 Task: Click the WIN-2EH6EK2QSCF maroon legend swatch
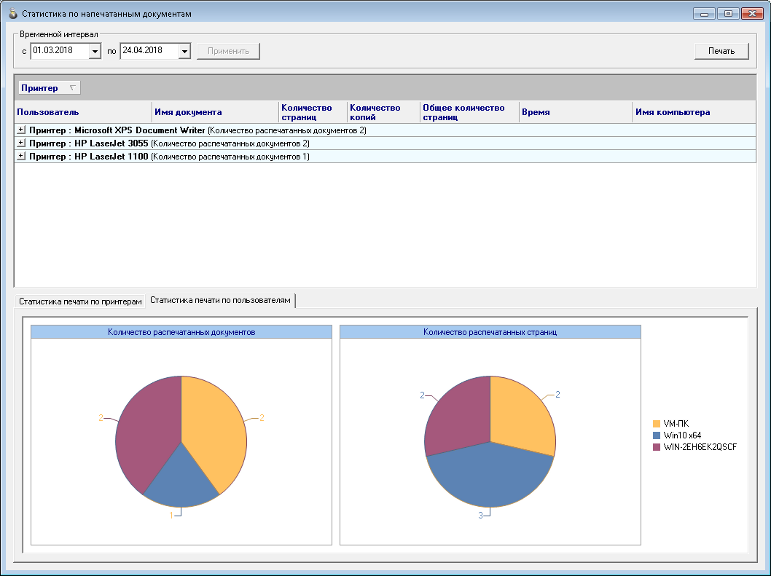(x=656, y=447)
